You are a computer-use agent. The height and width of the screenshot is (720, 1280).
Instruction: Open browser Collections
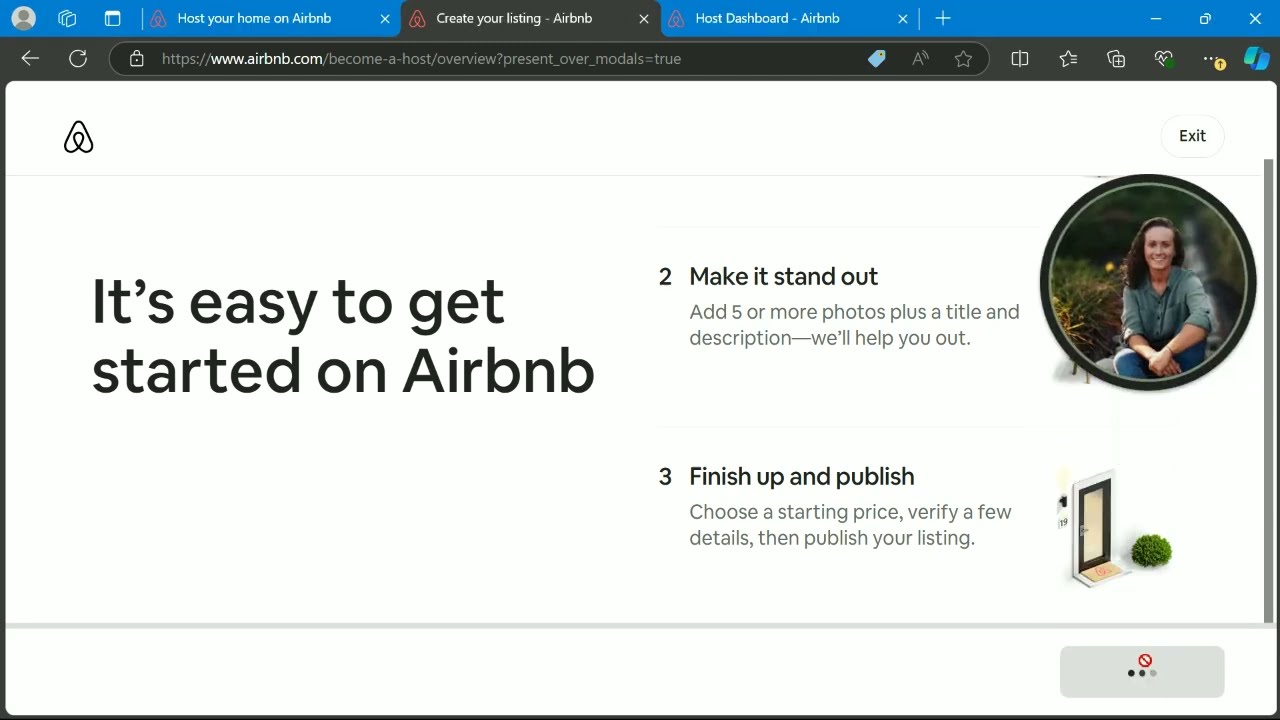click(x=1116, y=59)
